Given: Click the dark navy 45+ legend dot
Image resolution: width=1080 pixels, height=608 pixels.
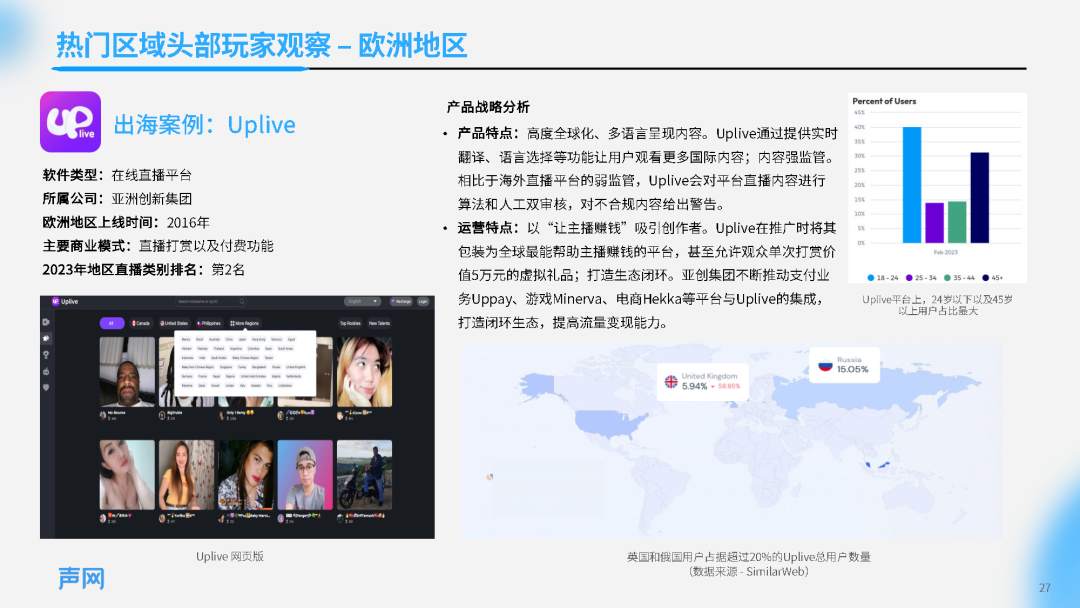Looking at the screenshot, I should [986, 277].
